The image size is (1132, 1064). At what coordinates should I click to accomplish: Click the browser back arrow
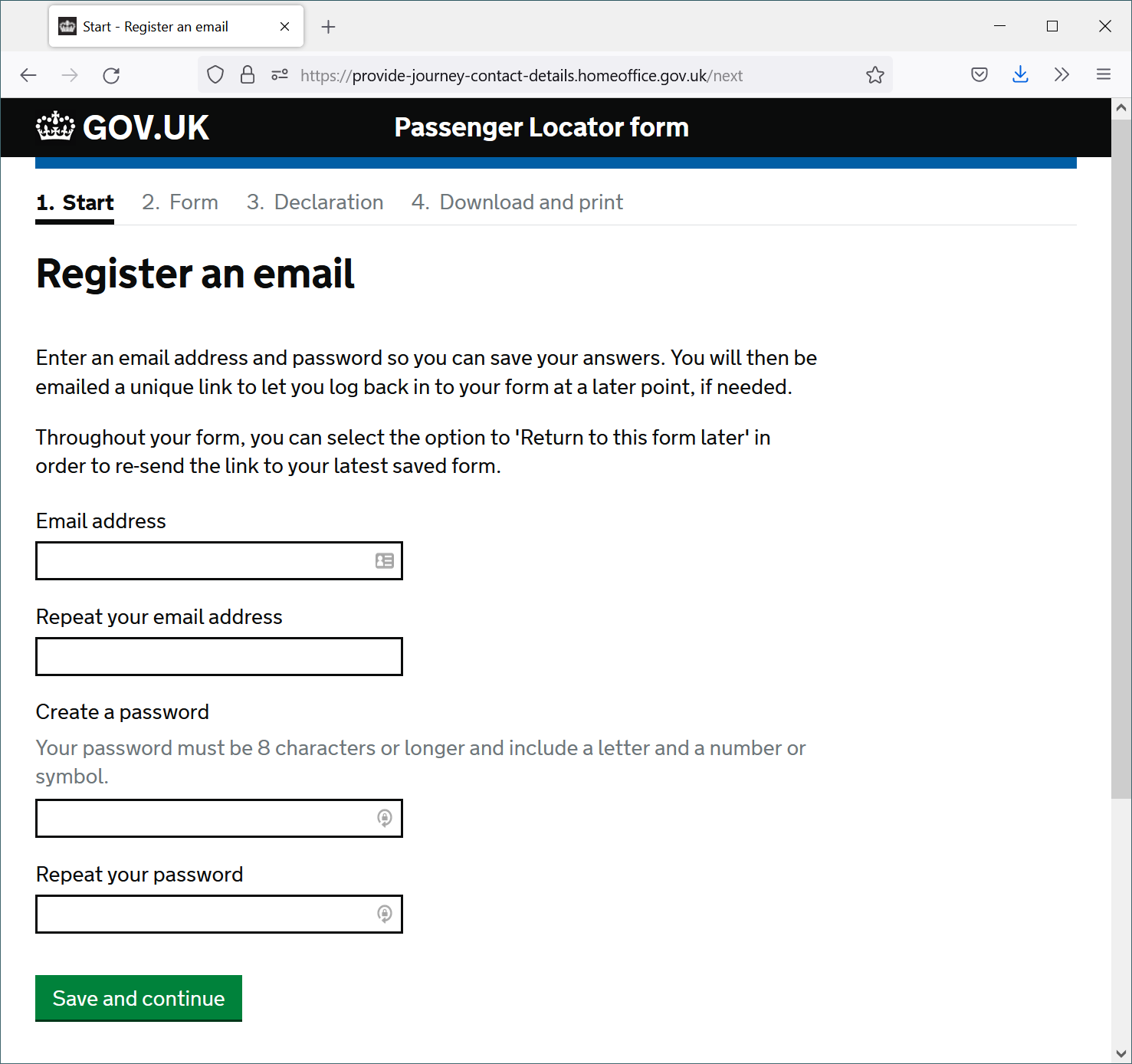pyautogui.click(x=28, y=75)
